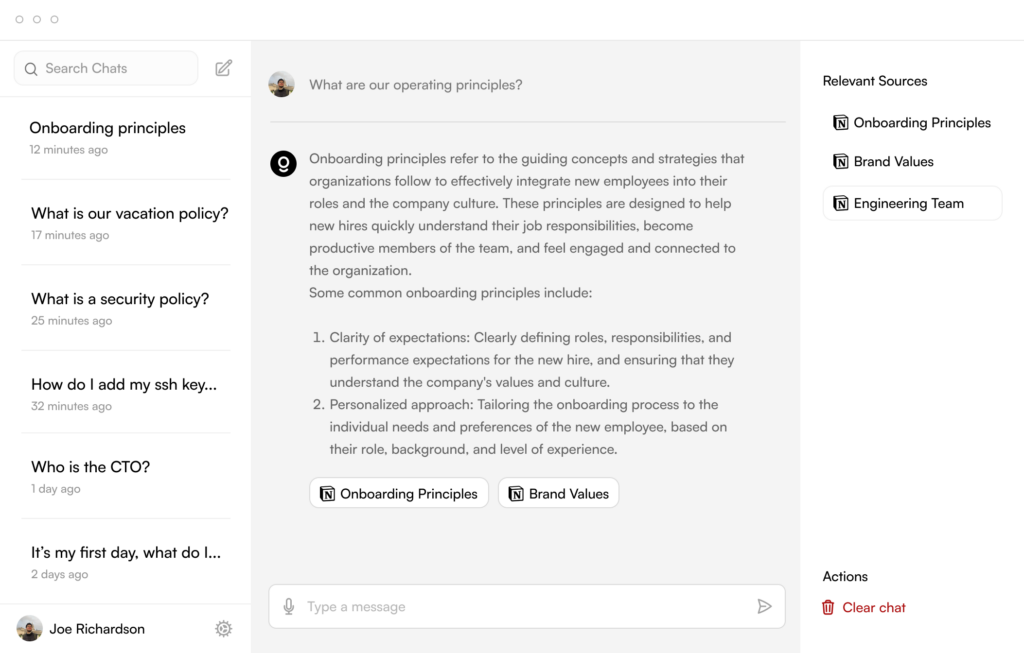Viewport: 1024px width, 653px height.
Task: Click the Onboarding Principles citation button below answer
Action: [399, 493]
